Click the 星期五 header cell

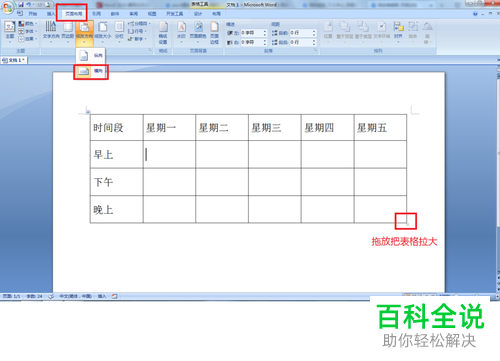coord(380,127)
